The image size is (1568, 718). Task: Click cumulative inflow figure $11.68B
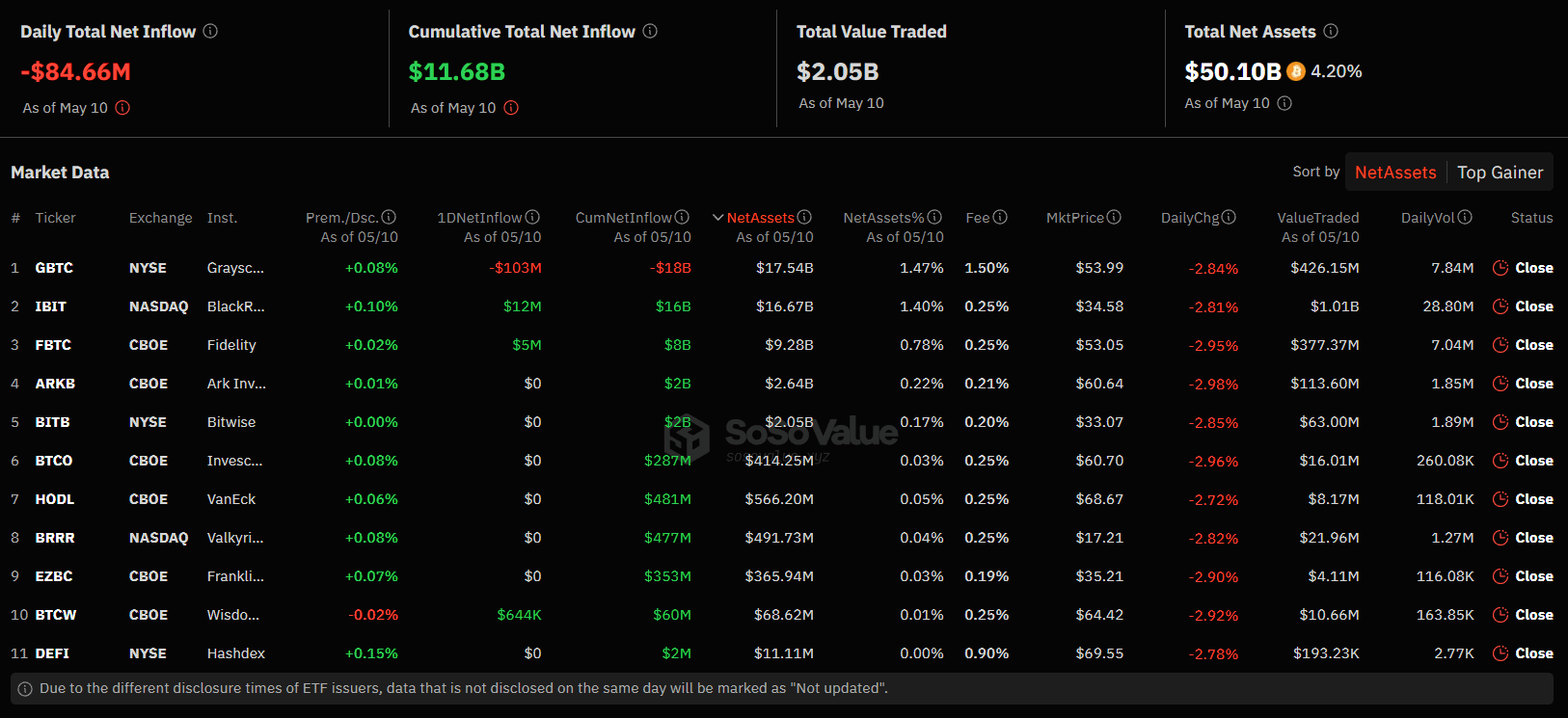click(457, 71)
